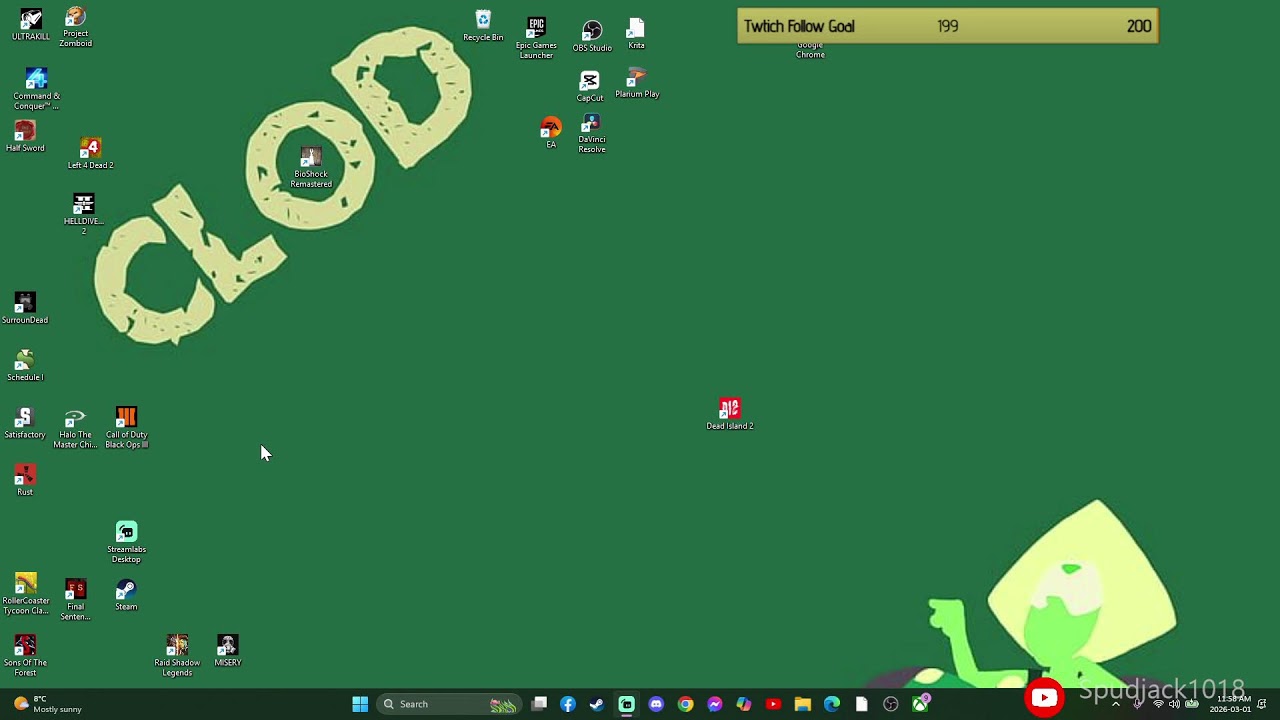Switch to Streamlabs on the taskbar
The height and width of the screenshot is (720, 1280).
click(627, 704)
